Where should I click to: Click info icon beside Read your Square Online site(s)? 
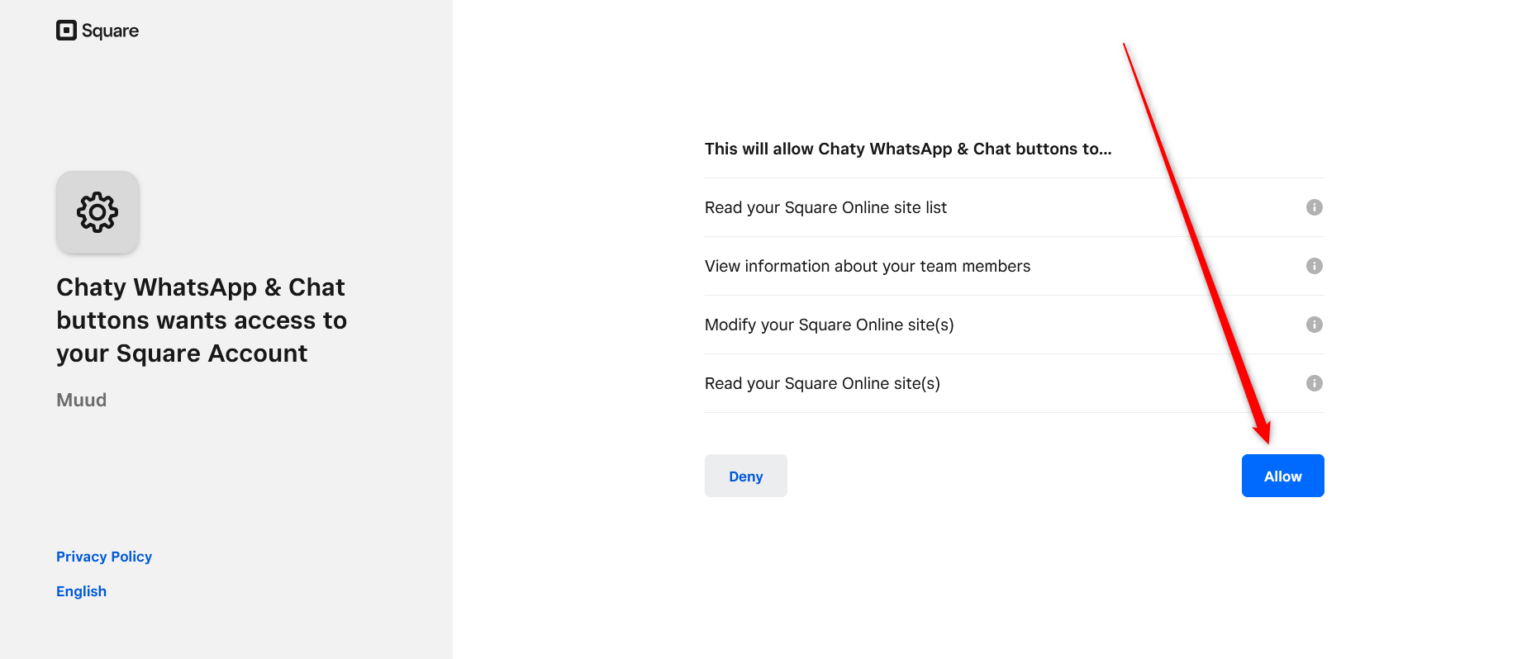tap(1314, 383)
